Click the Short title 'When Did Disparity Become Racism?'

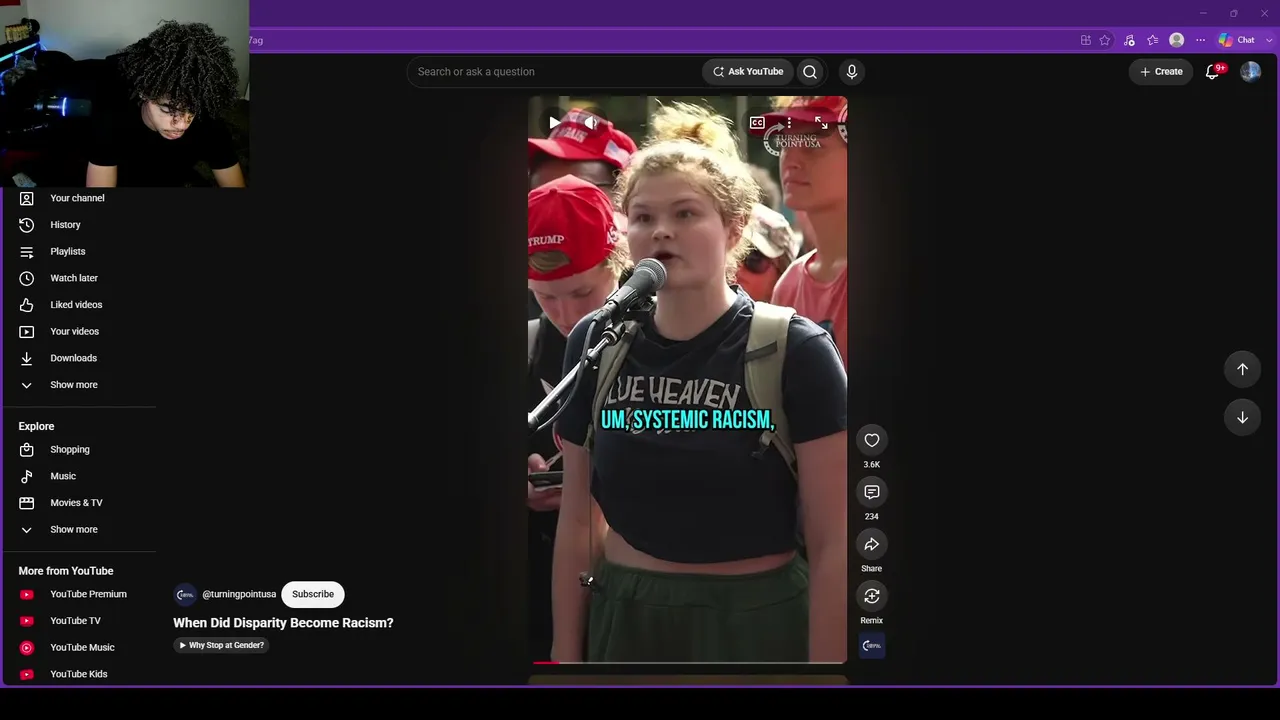[283, 622]
